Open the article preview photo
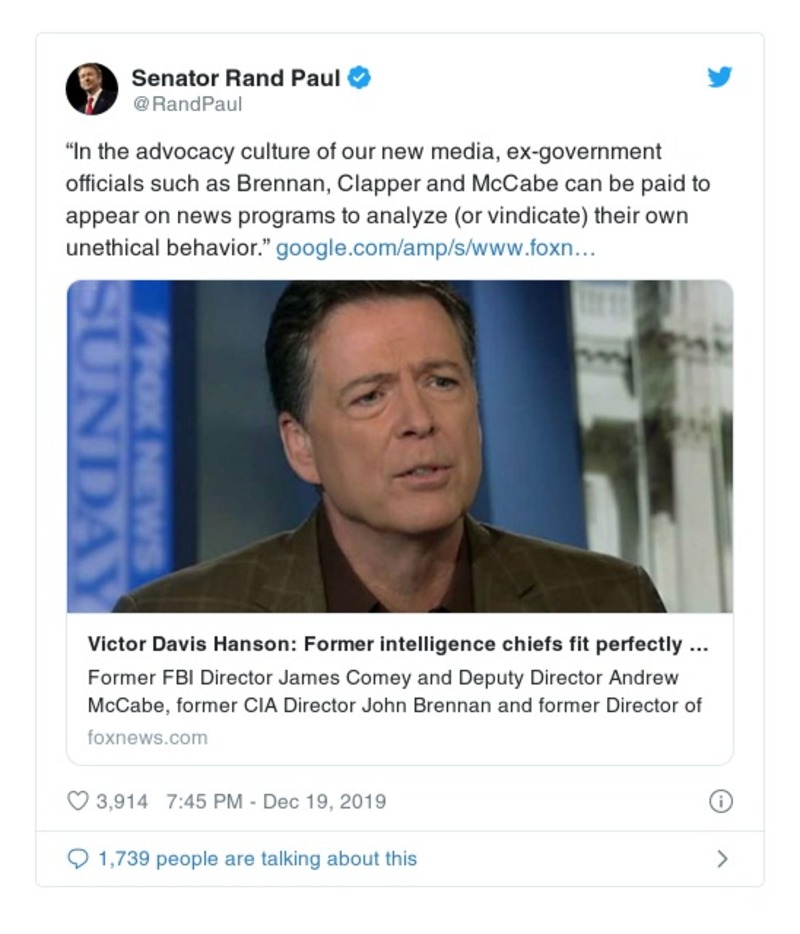 pos(400,445)
